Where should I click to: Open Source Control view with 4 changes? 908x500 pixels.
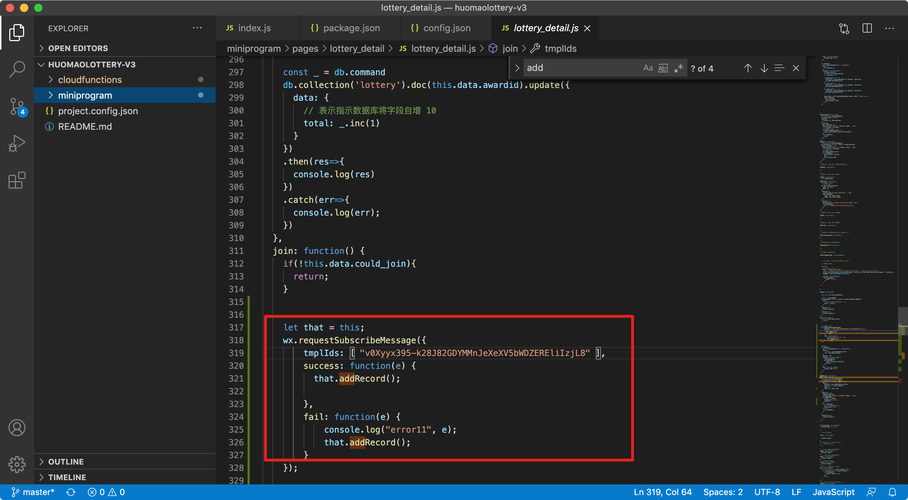[17, 107]
